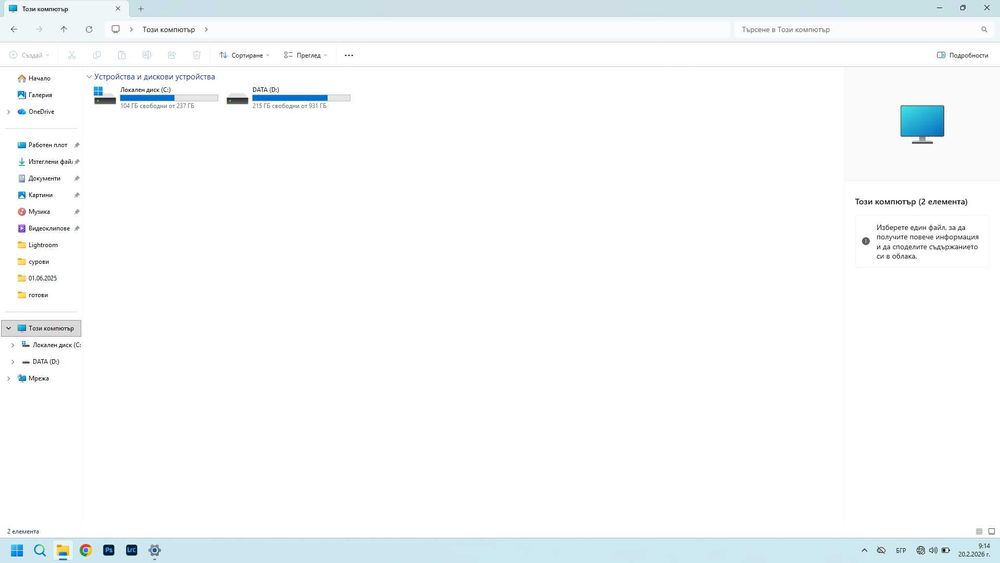Open the clock and date flyout
1000x563 pixels.
[974, 550]
